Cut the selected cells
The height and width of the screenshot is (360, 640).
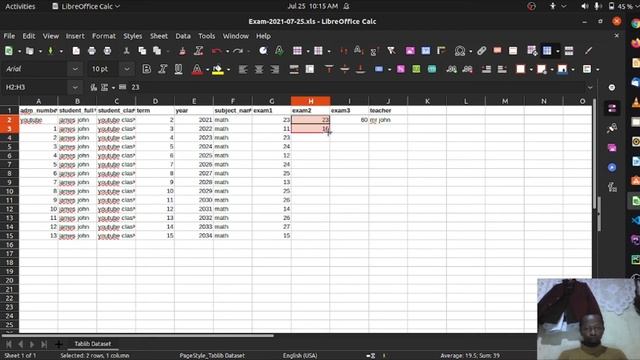[127, 51]
